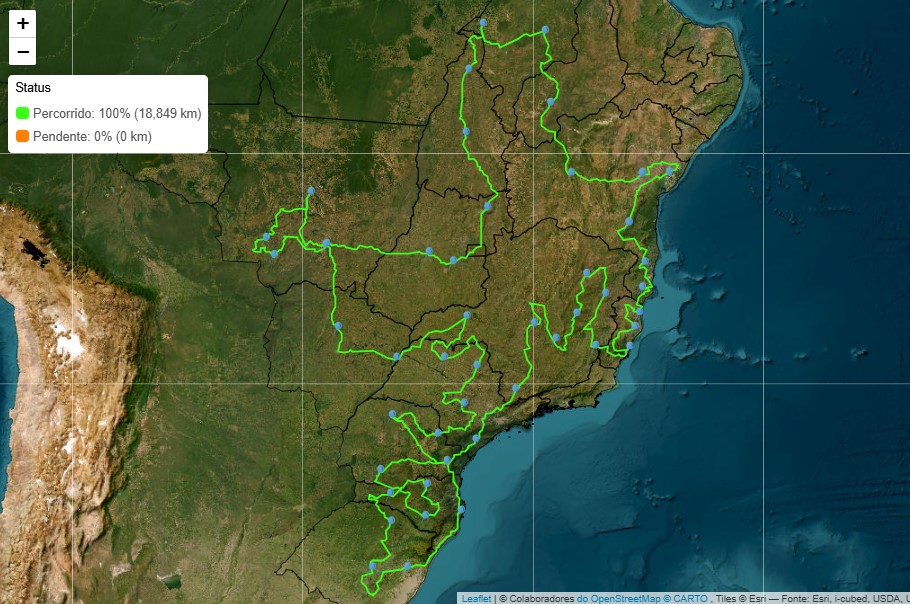The height and width of the screenshot is (604, 910).
Task: Click the Status legend title
Action: point(33,88)
